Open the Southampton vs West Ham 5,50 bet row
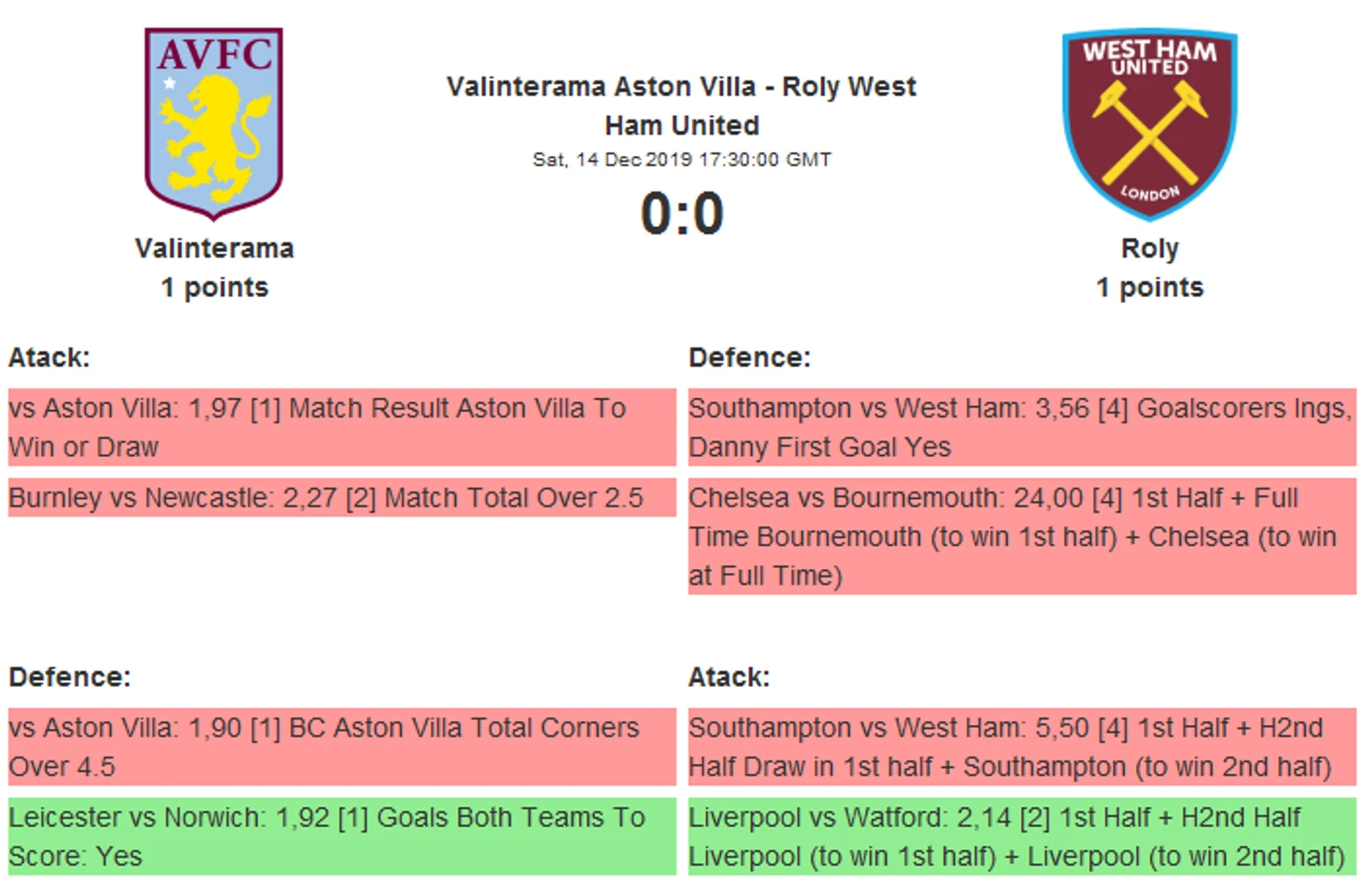 coord(1021,747)
